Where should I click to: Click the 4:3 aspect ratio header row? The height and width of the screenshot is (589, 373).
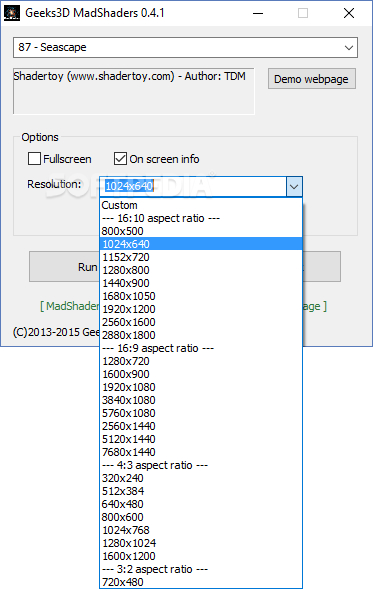[201, 465]
